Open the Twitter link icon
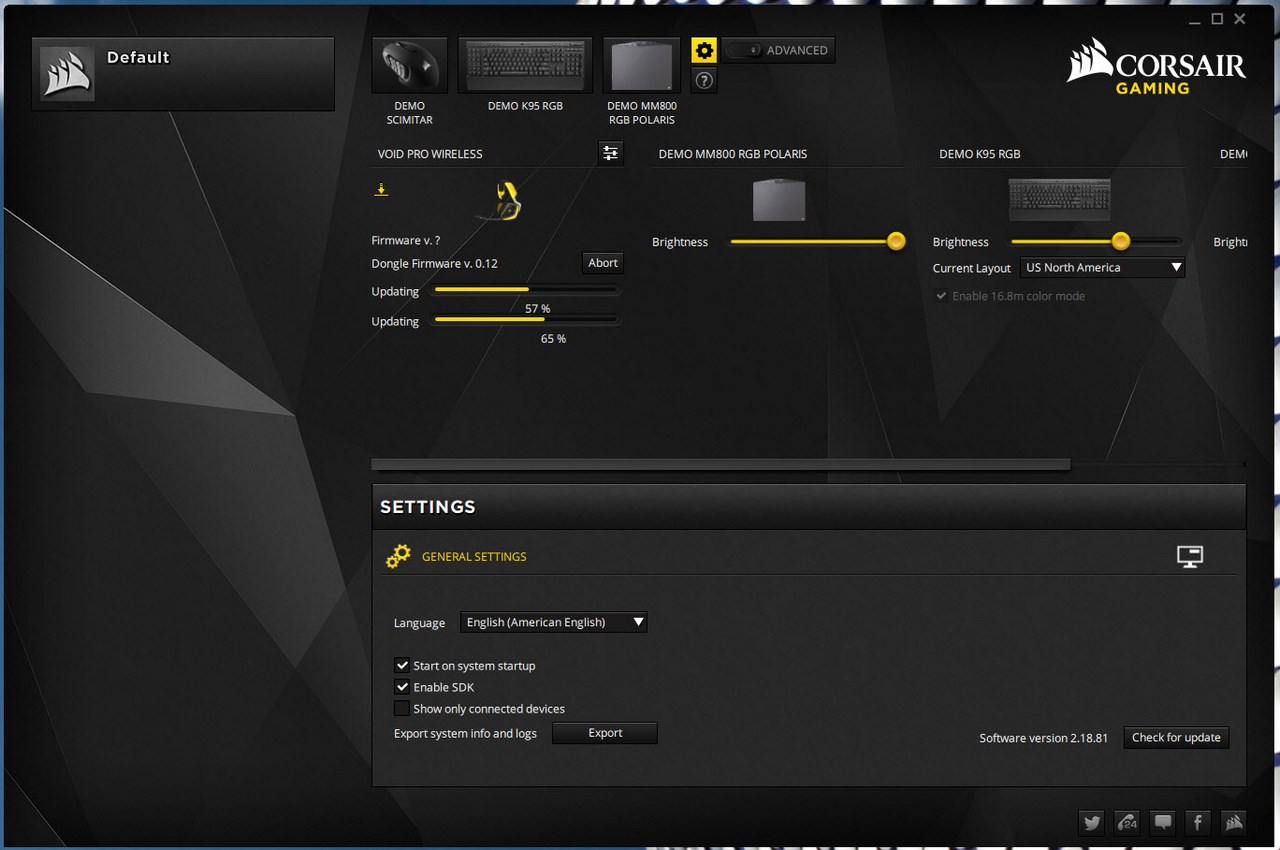Viewport: 1280px width, 850px height. [1092, 822]
